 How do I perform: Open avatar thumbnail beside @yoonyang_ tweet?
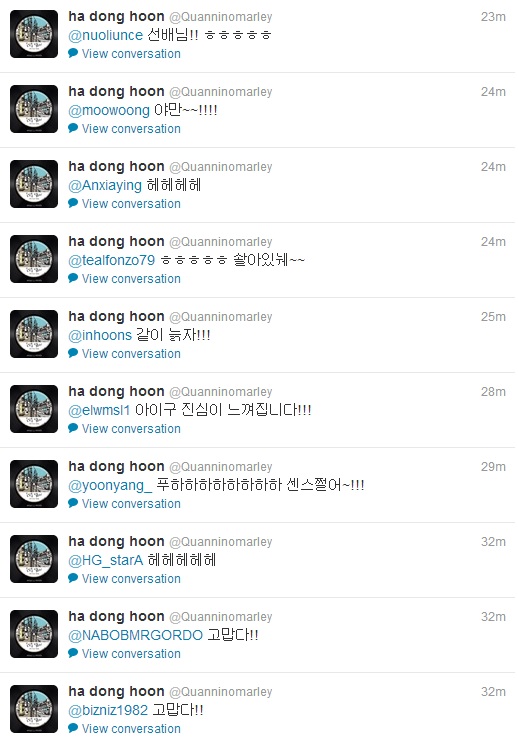coord(34,484)
